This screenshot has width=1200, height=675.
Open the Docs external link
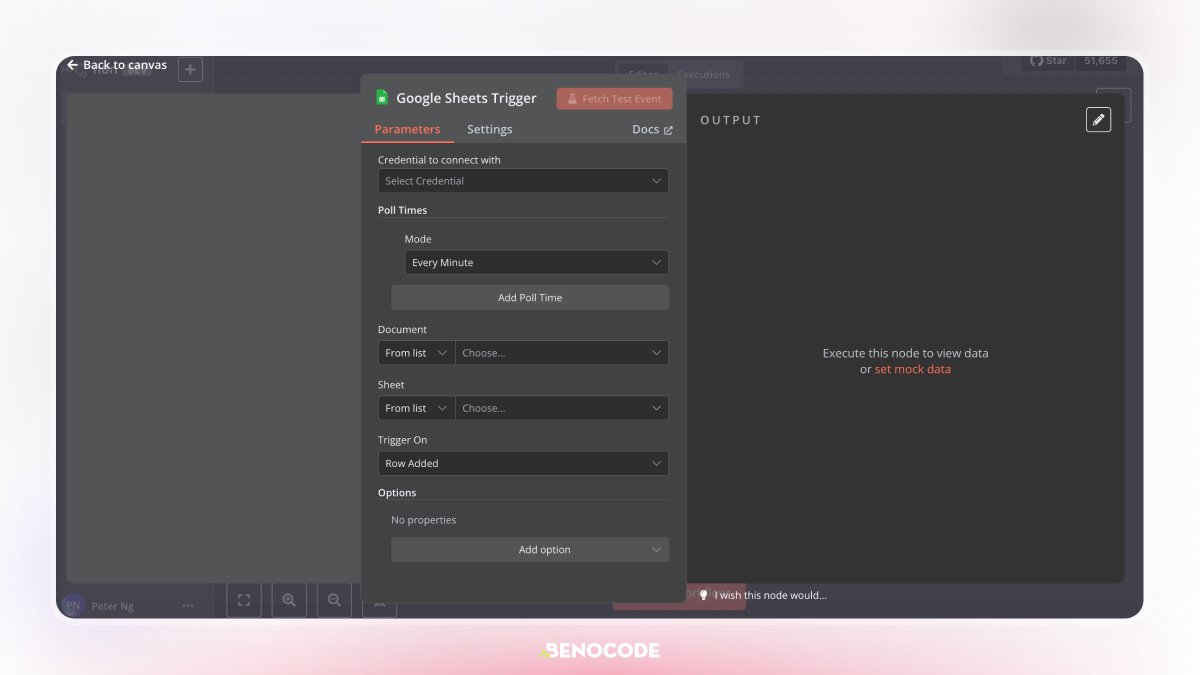[x=652, y=130]
